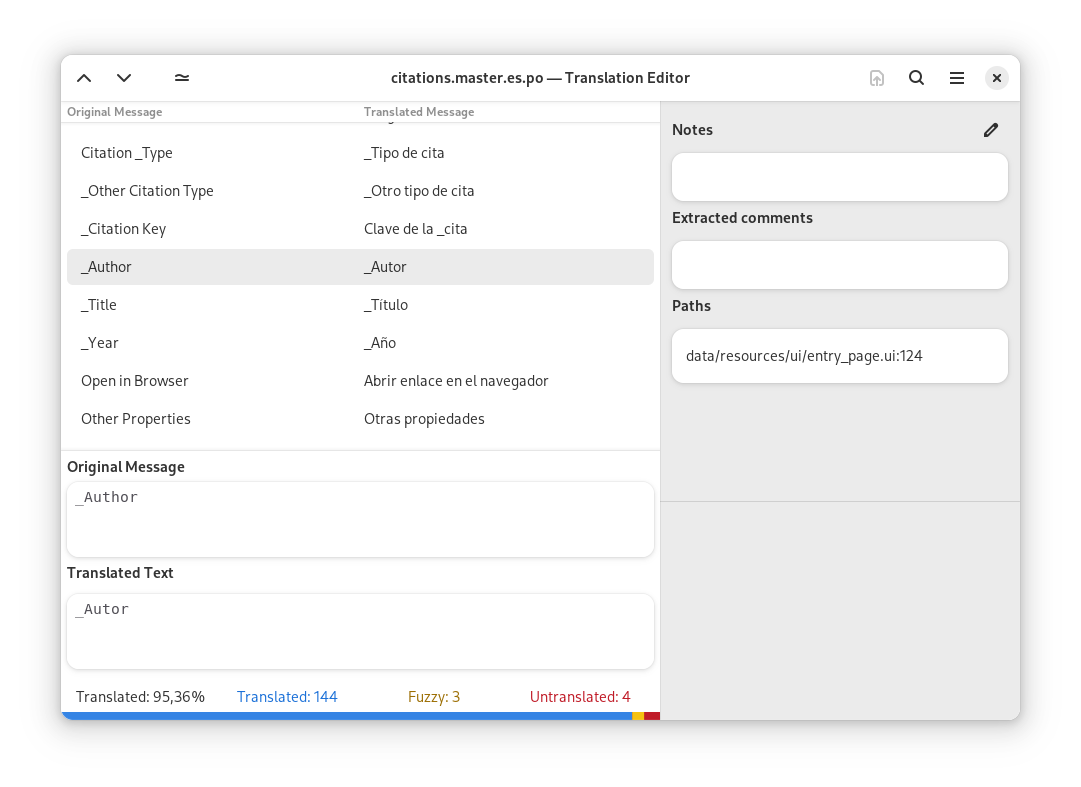Select the _Title message row
The width and height of the screenshot is (1081, 787).
(x=360, y=305)
